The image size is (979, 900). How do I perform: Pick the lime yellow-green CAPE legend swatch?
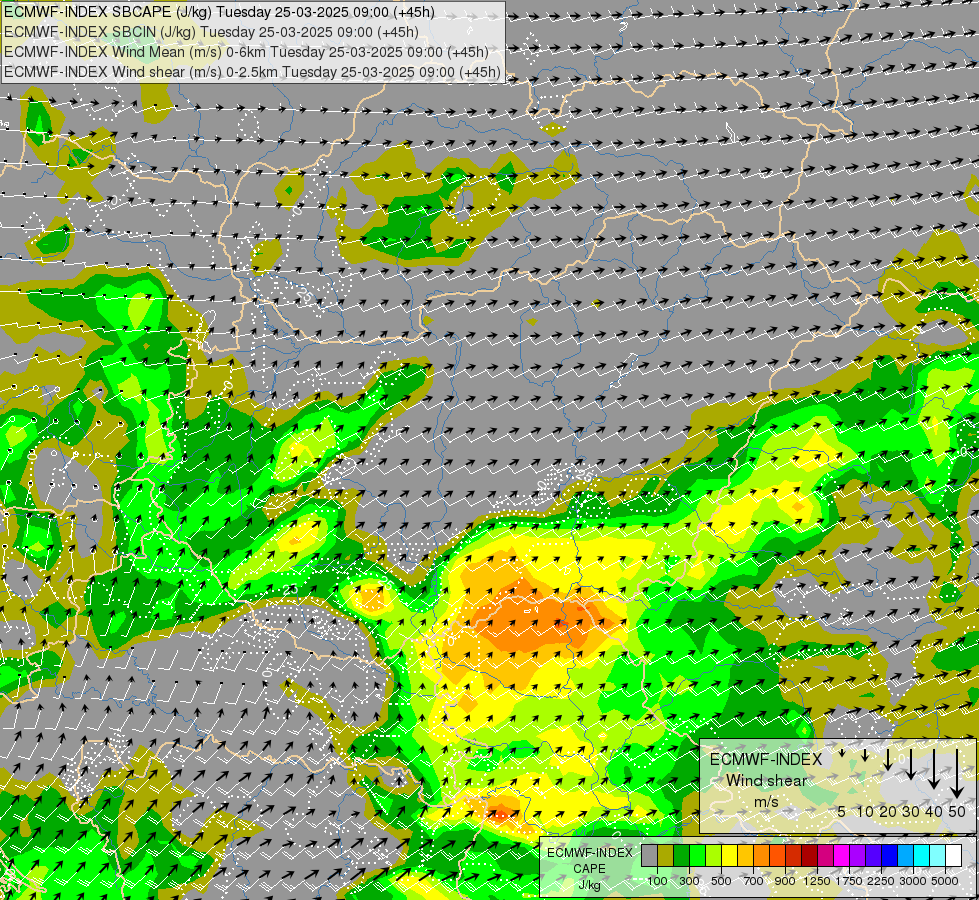pos(714,856)
